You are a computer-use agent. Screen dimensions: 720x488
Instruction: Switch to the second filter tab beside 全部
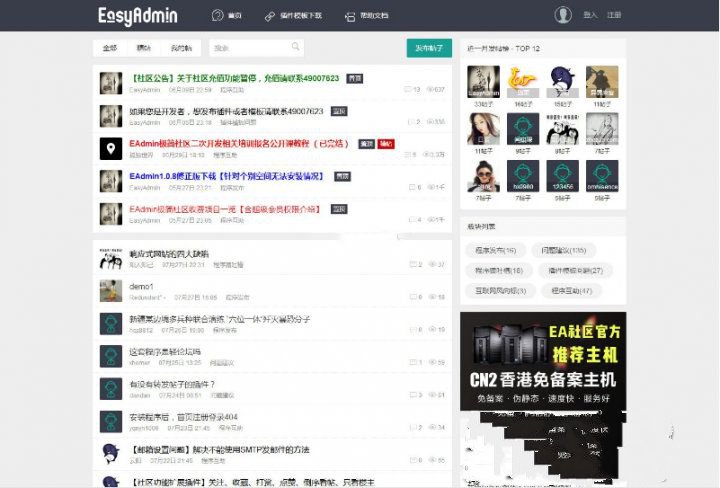[144, 48]
